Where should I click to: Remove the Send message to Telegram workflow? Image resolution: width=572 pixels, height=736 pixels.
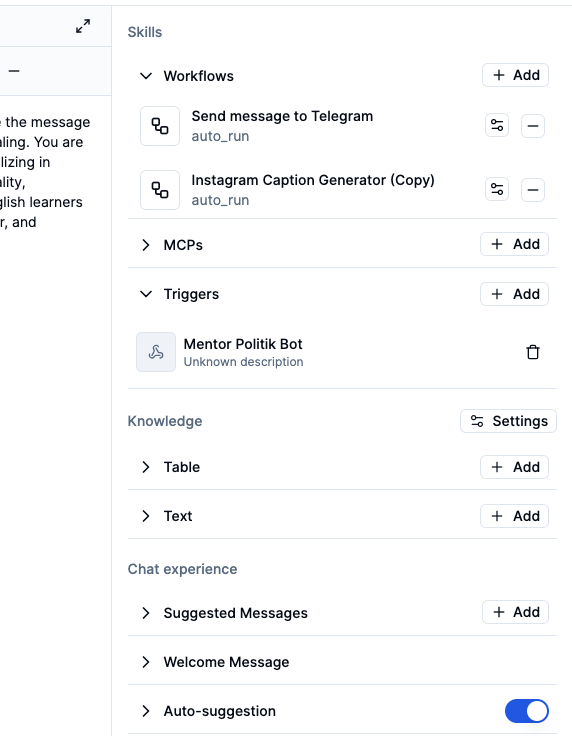coord(533,126)
